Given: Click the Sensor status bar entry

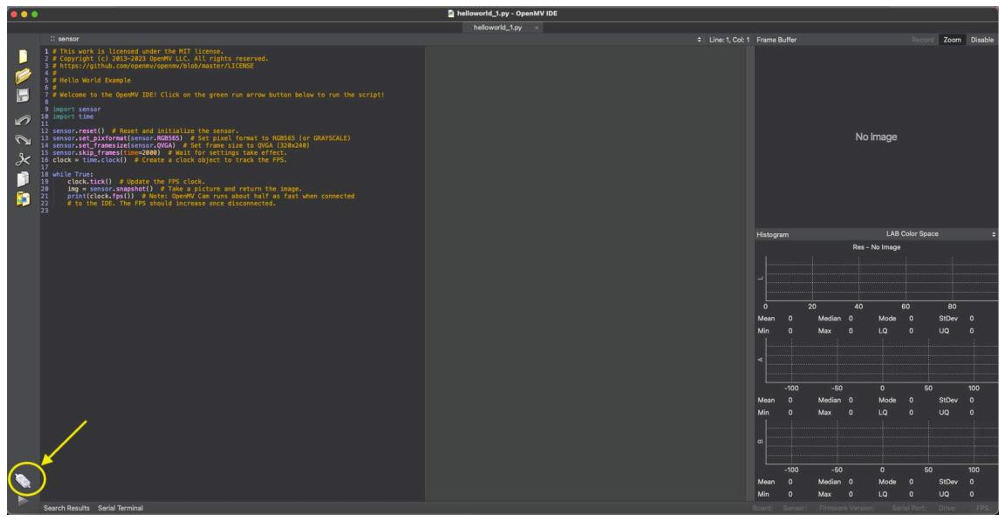Looking at the screenshot, I should (794, 508).
